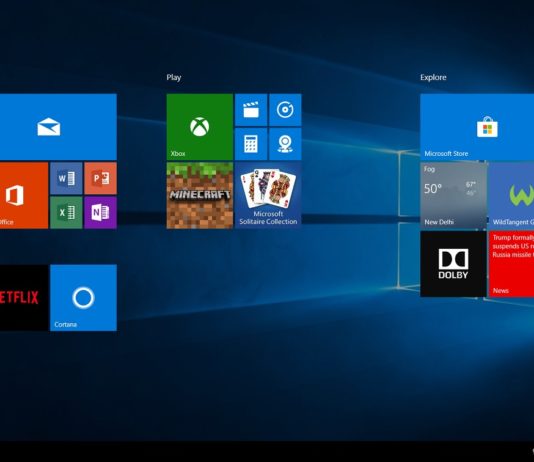The height and width of the screenshot is (462, 534).
Task: Open the Xbox tile
Action: tap(200, 127)
